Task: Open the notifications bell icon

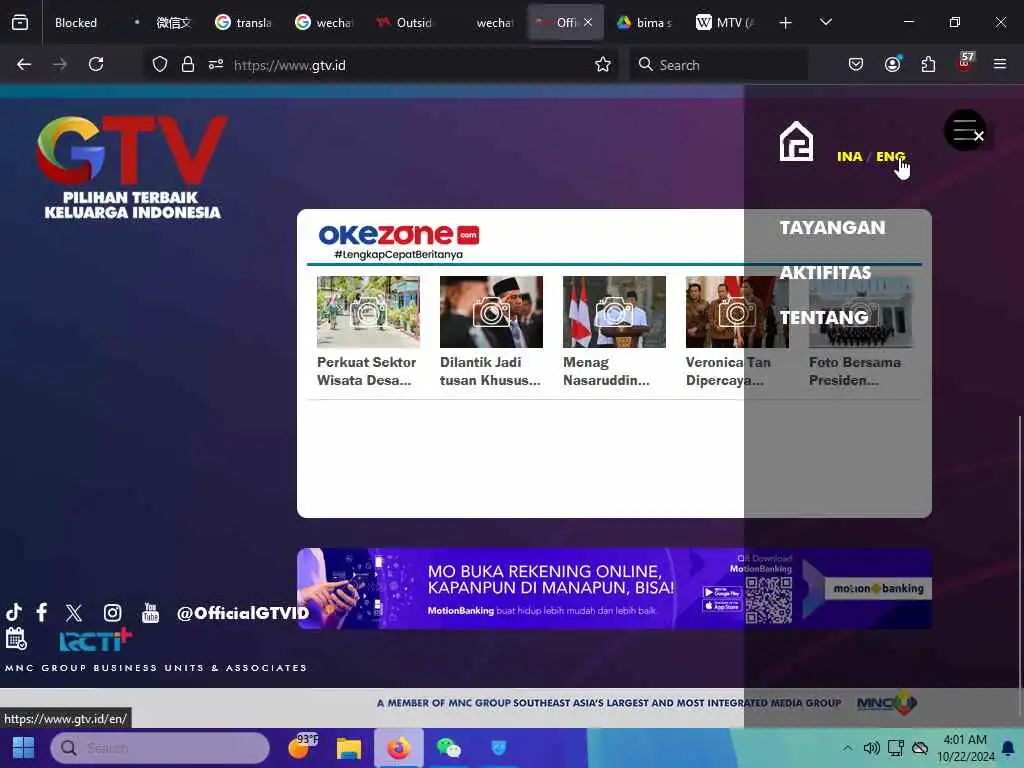Action: tap(1008, 748)
